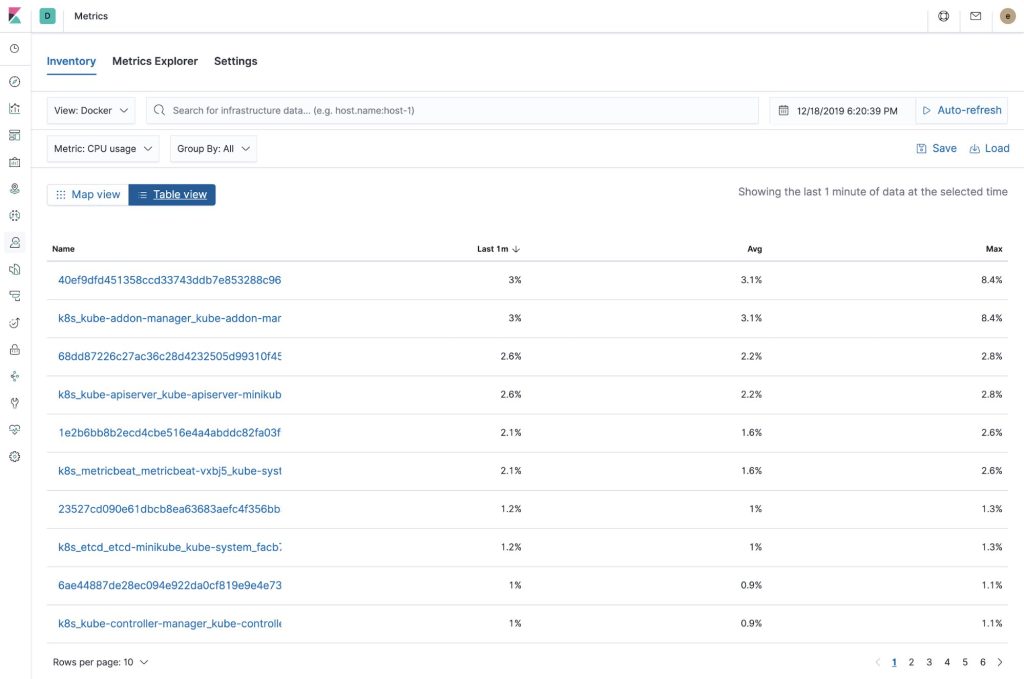Go to page 3 of results
This screenshot has width=1024, height=679.
(x=929, y=662)
